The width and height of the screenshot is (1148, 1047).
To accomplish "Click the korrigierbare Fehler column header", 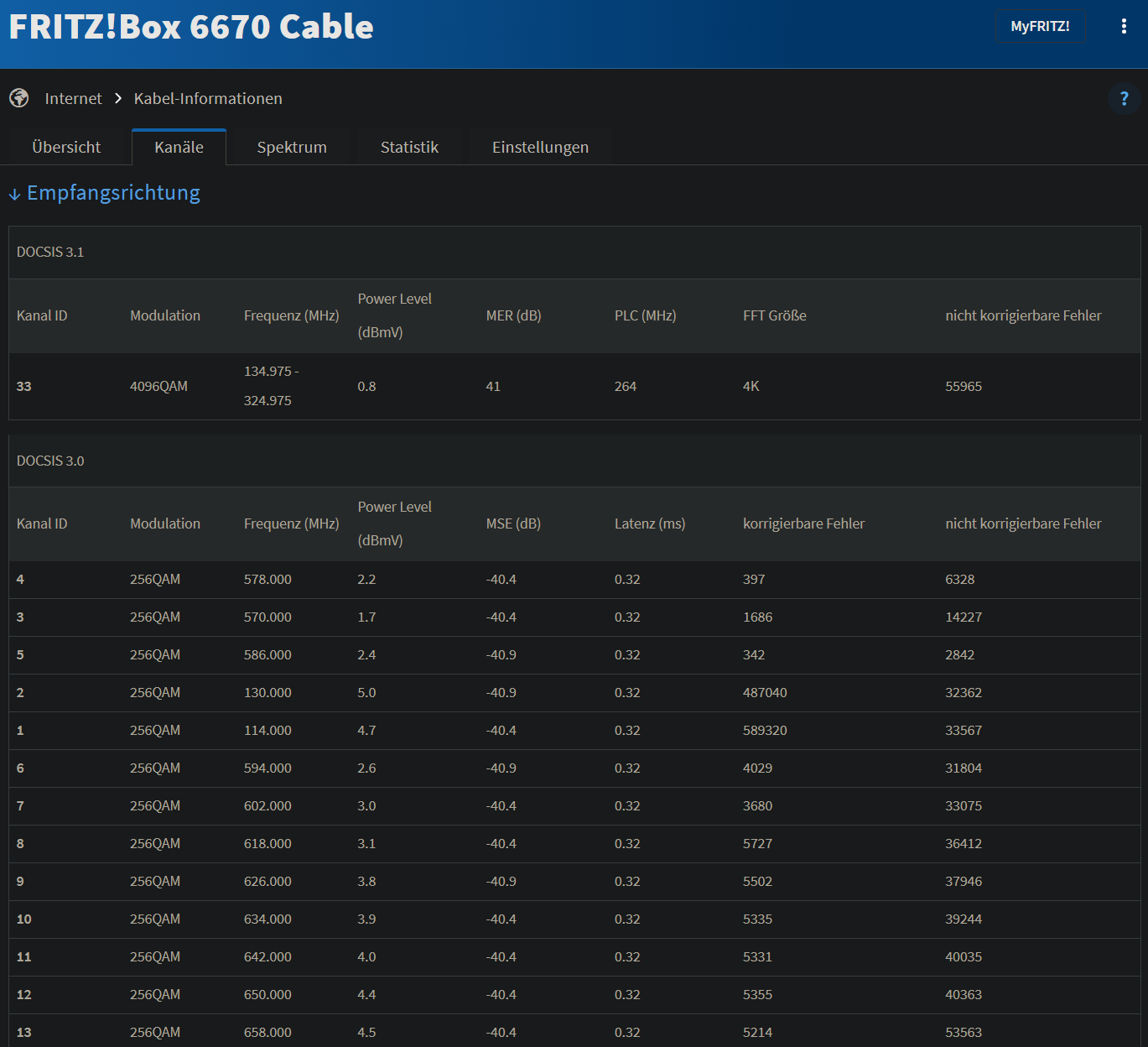I will pyautogui.click(x=803, y=523).
